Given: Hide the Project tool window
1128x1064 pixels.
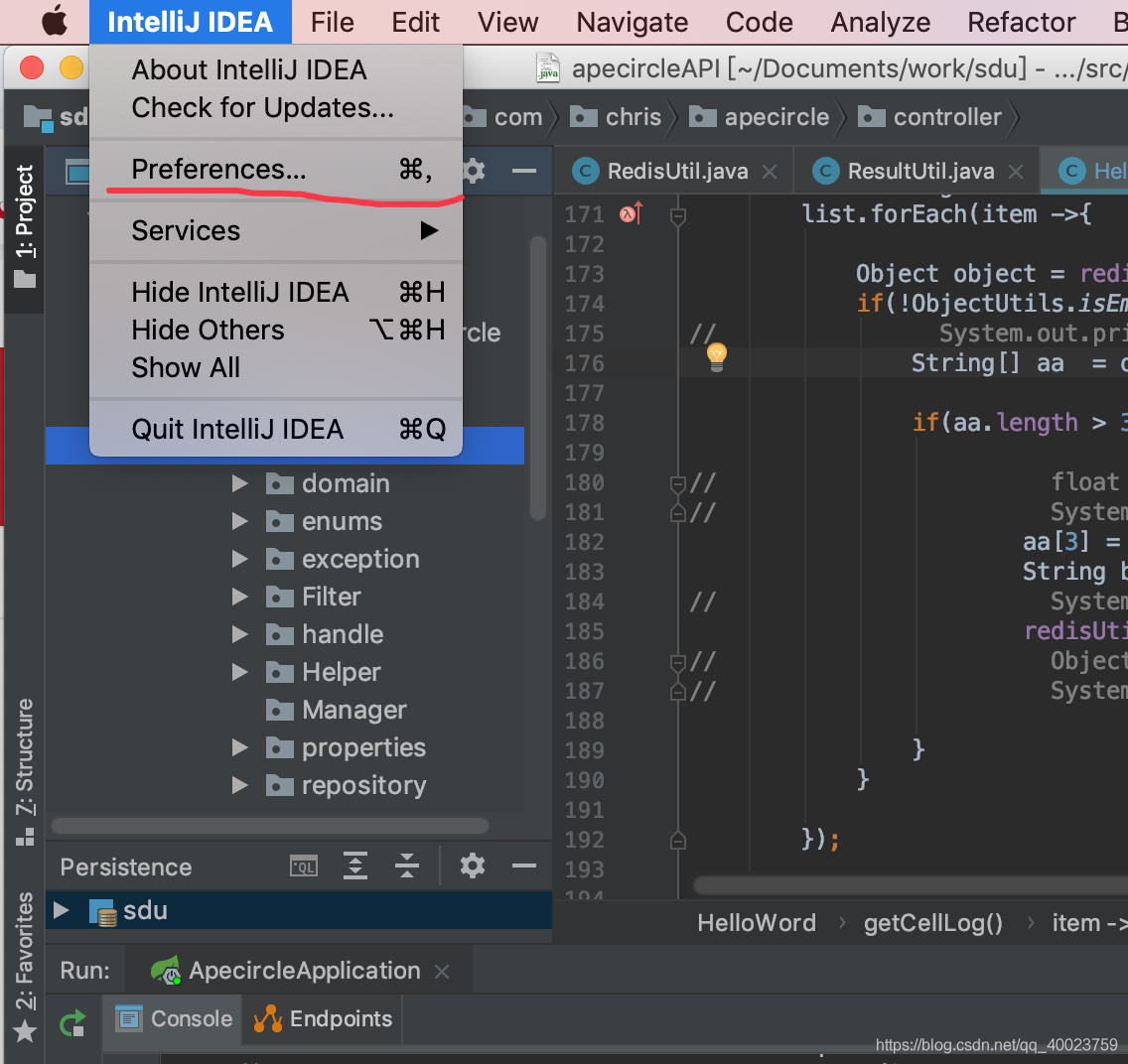Looking at the screenshot, I should point(523,171).
